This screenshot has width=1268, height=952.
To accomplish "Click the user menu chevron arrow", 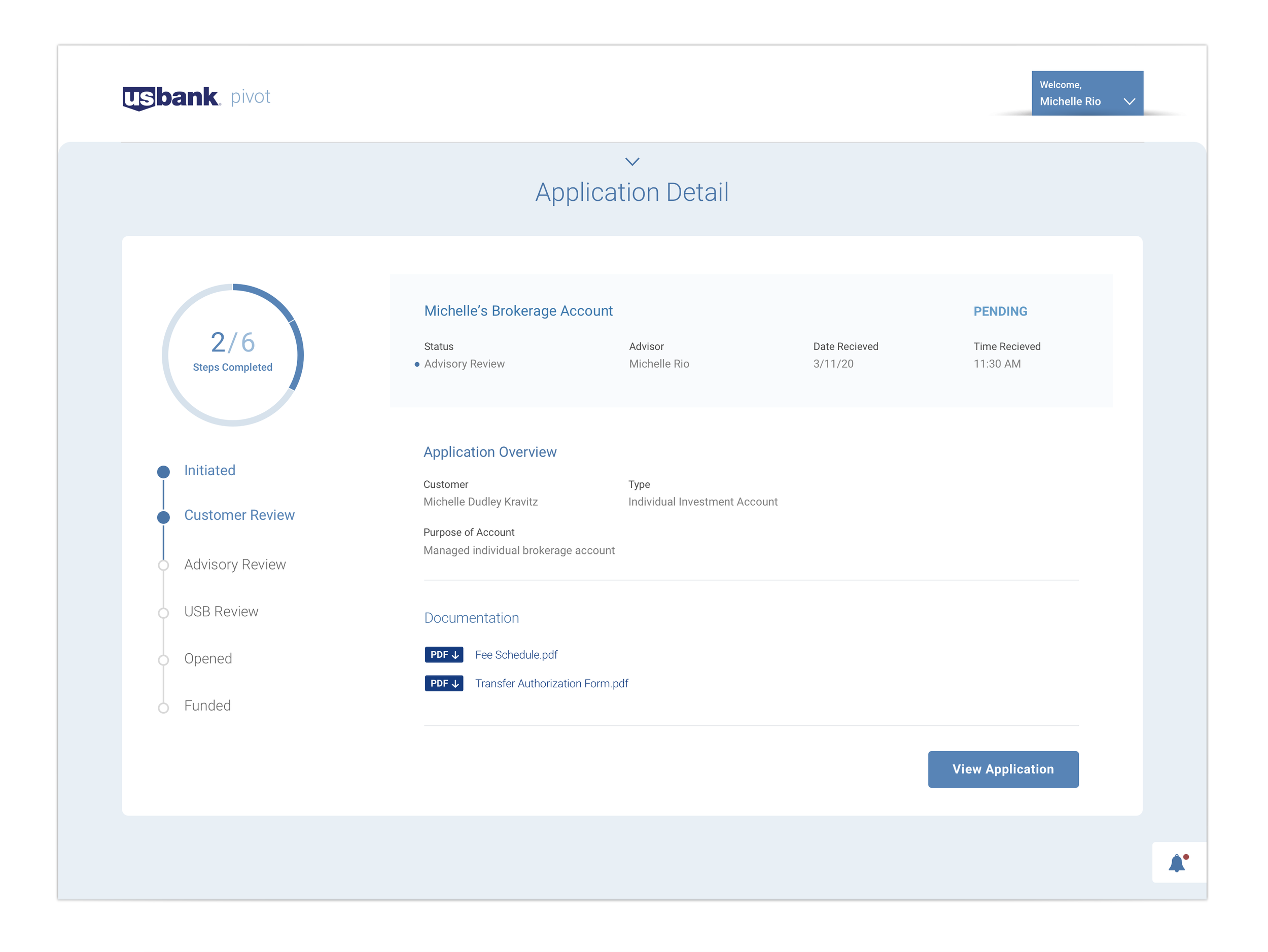I will 1129,101.
